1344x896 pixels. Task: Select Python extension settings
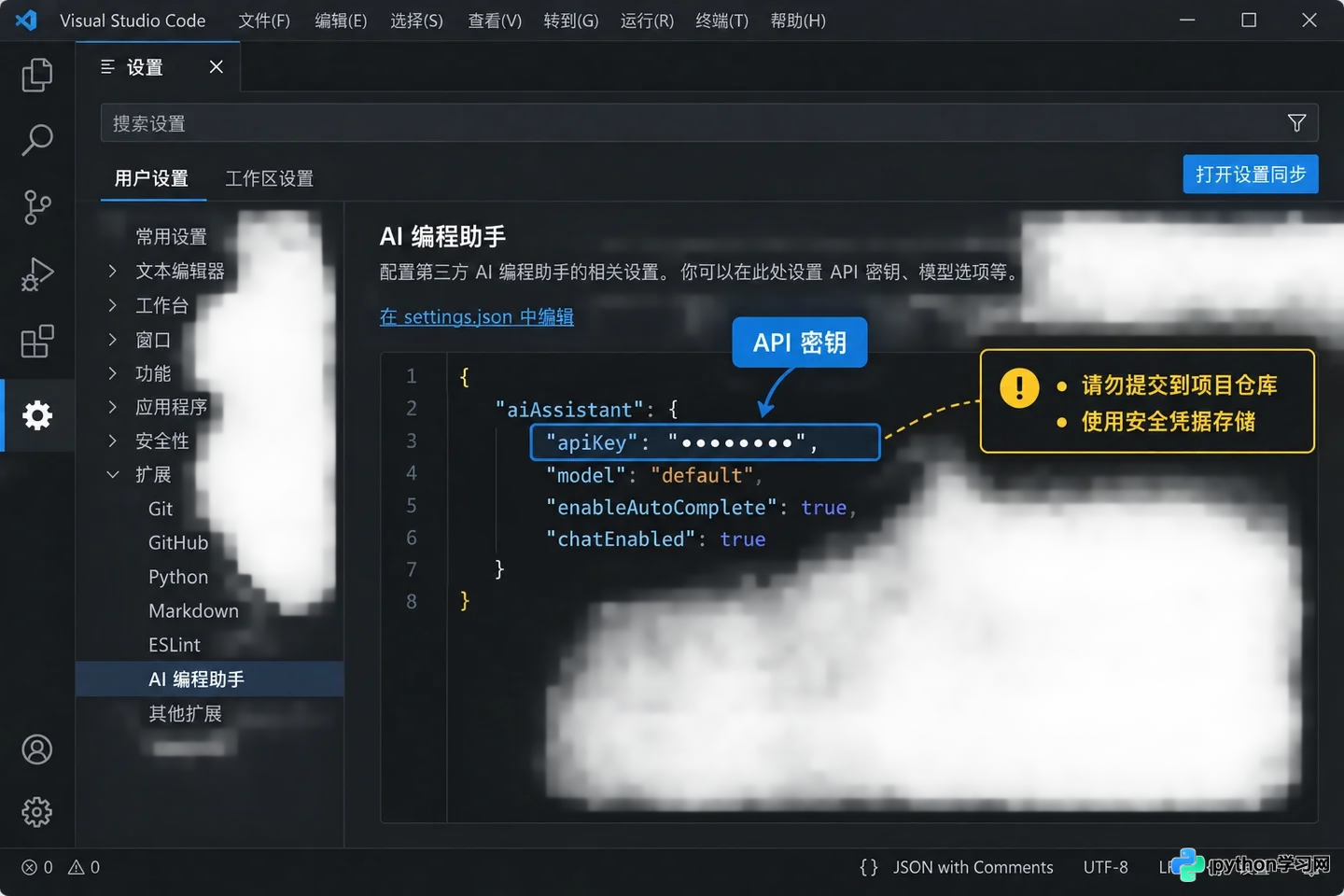coord(178,577)
